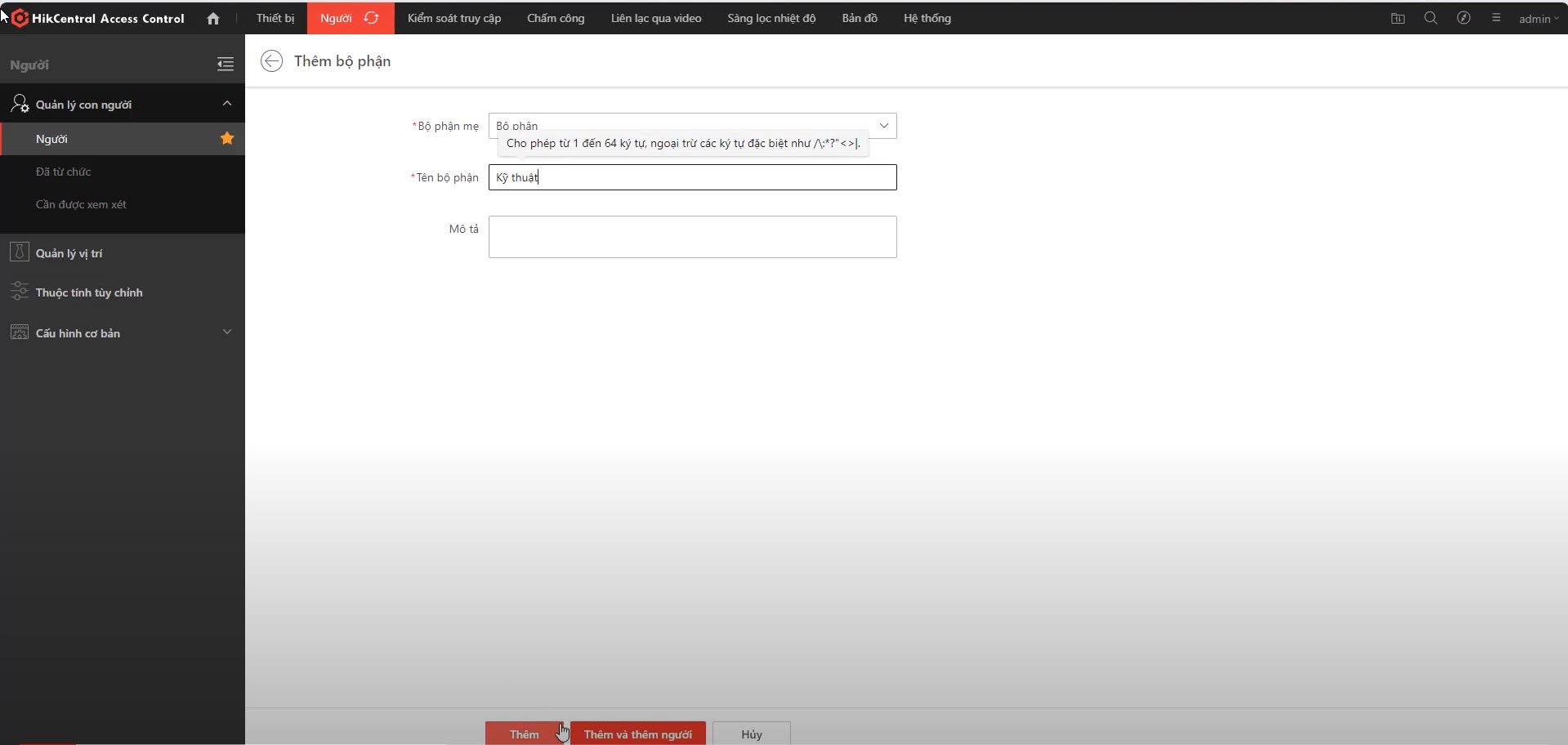Screen dimensions: 1568x745
Task: Select Đã từ chức in sidebar
Action: [64, 172]
